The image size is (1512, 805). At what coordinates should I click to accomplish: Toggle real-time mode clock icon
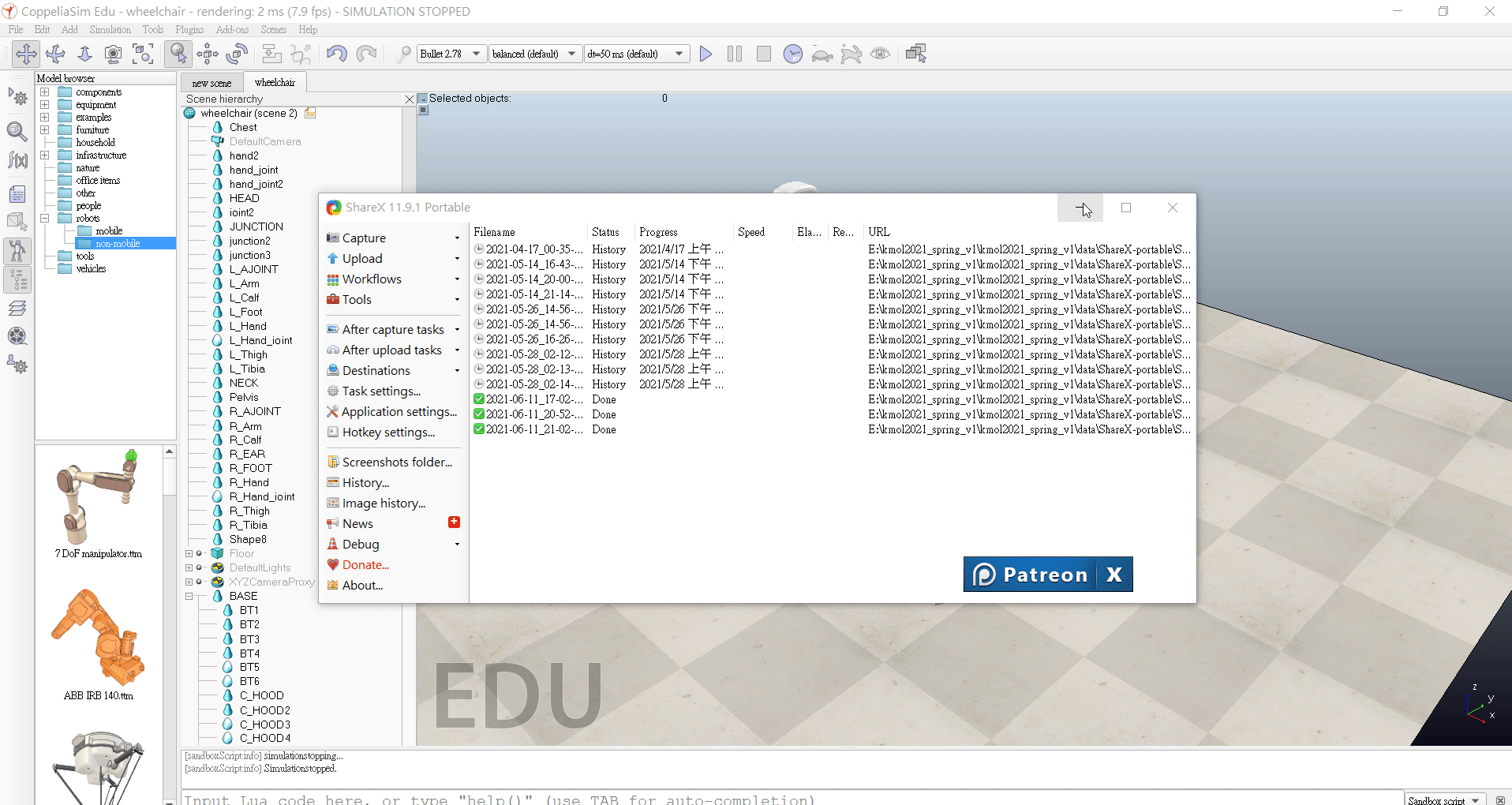[x=793, y=54]
